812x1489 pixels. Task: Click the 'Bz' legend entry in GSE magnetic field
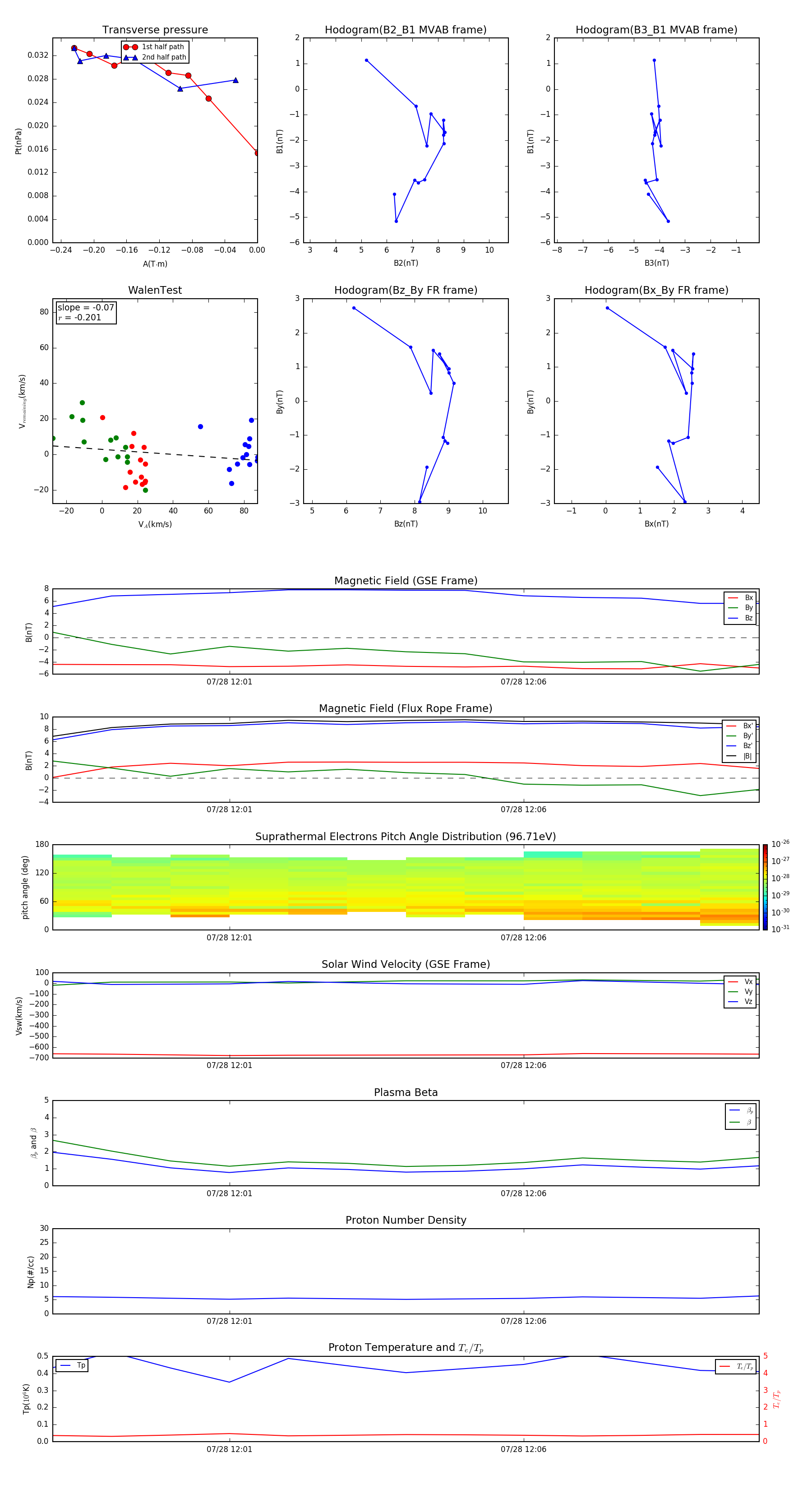tap(740, 619)
